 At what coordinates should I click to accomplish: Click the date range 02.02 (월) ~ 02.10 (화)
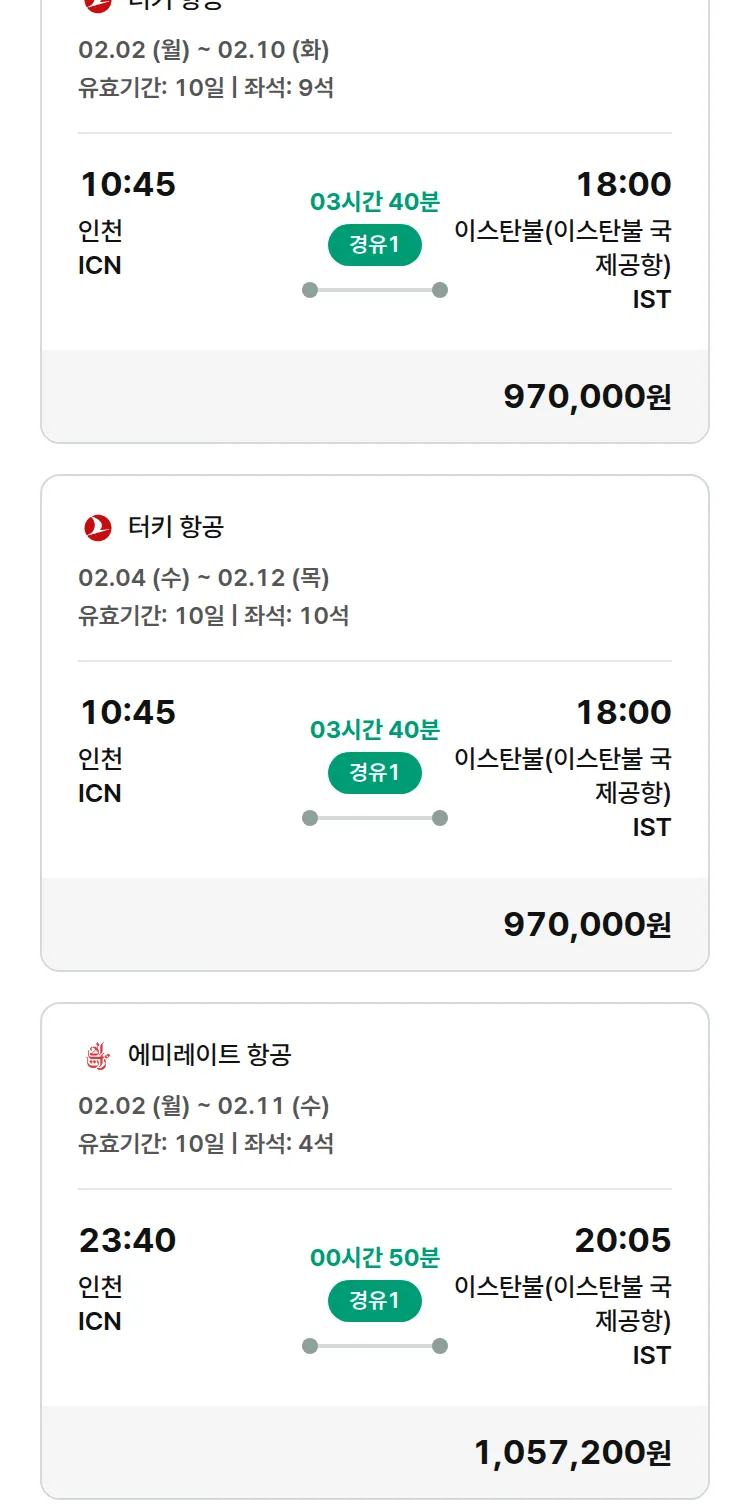pos(204,50)
